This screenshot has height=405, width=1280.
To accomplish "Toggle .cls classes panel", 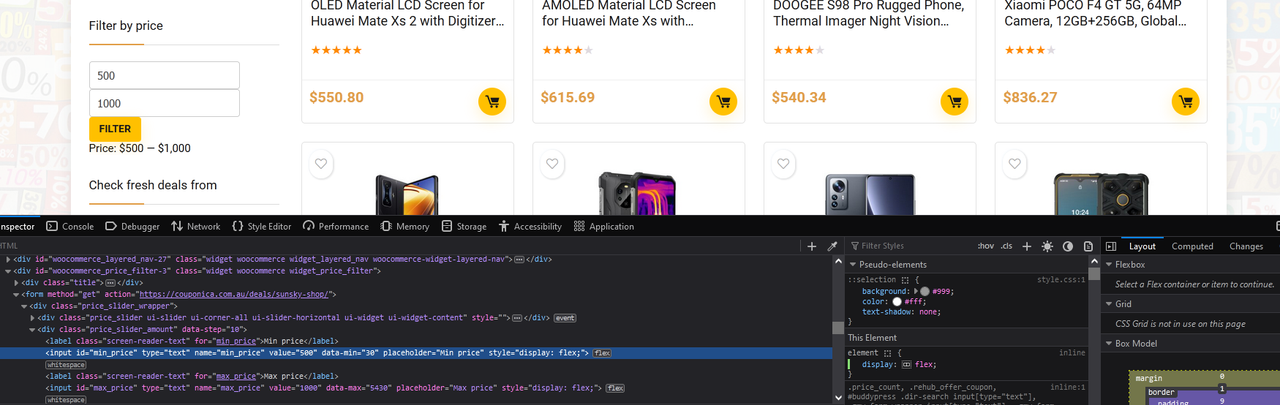I will pyautogui.click(x=1007, y=246).
